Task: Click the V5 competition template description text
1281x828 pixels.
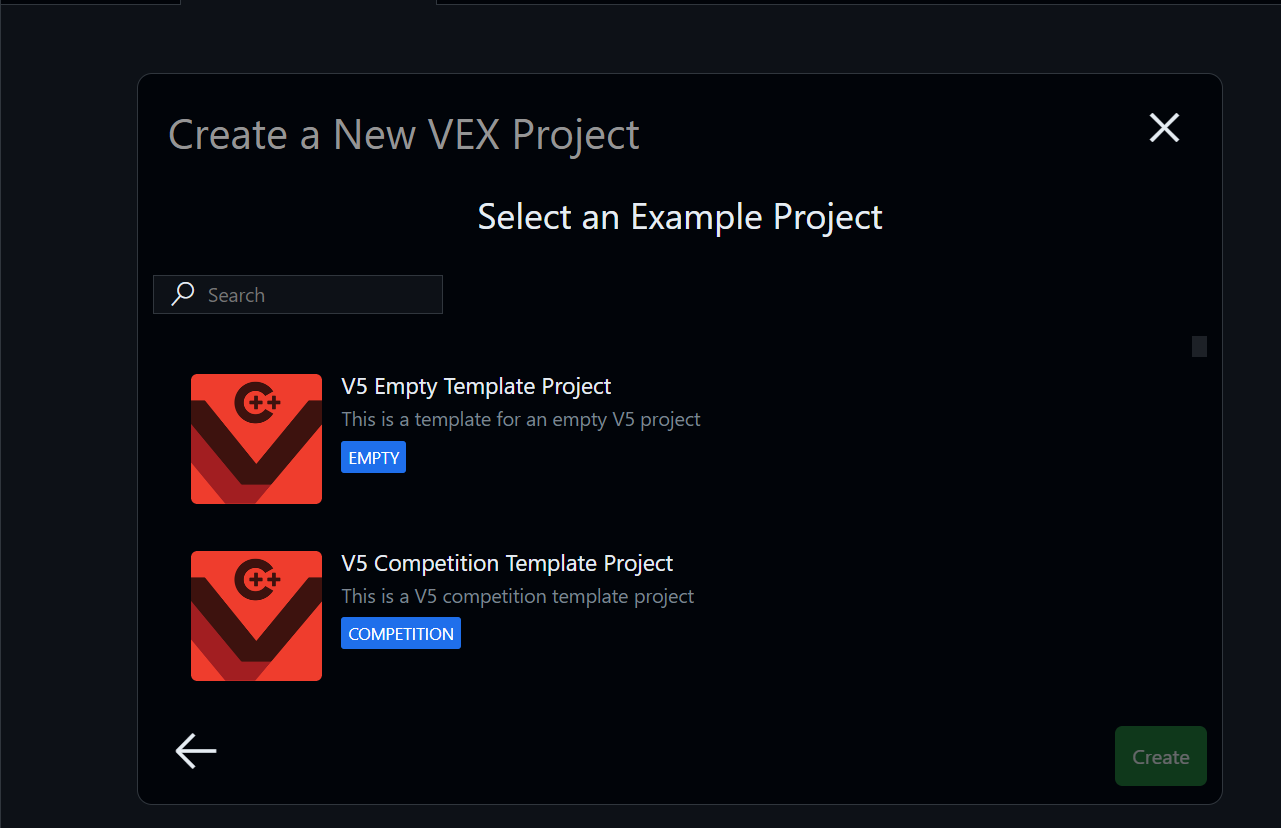Action: point(518,596)
